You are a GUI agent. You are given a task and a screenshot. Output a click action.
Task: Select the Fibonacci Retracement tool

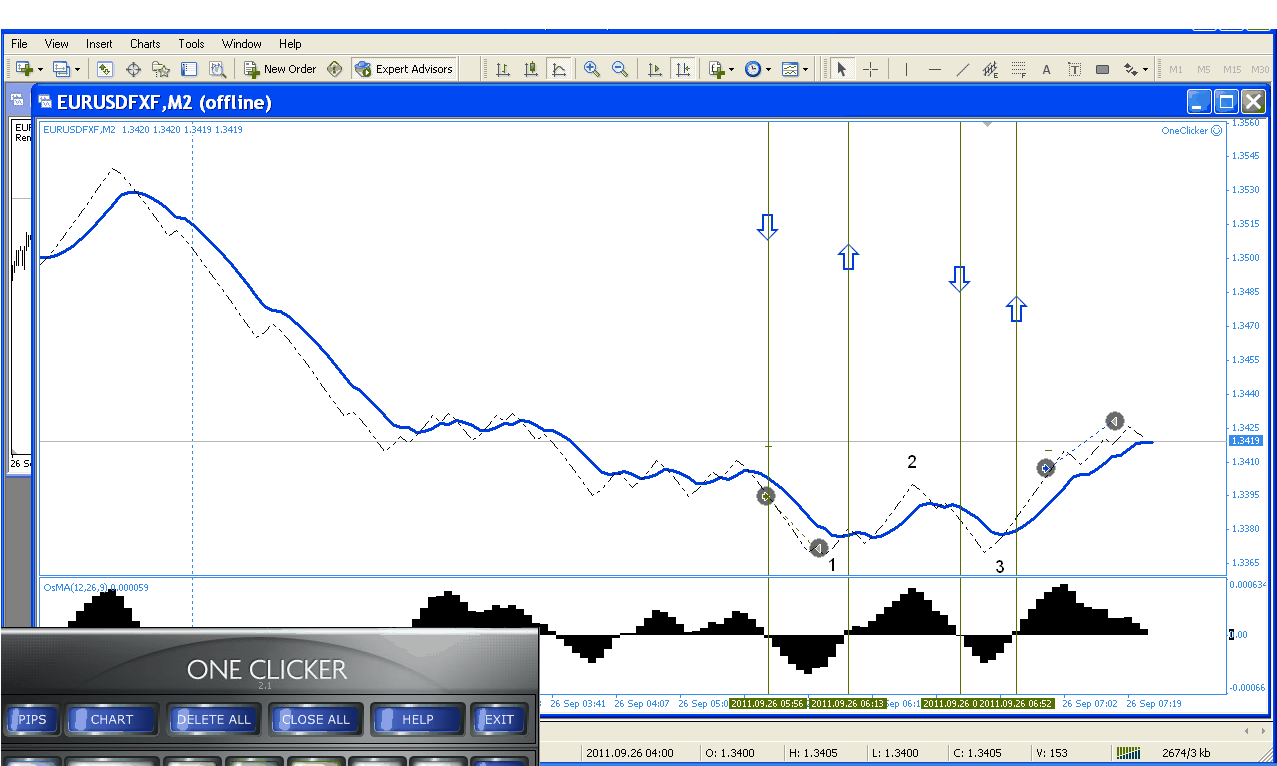(1018, 69)
